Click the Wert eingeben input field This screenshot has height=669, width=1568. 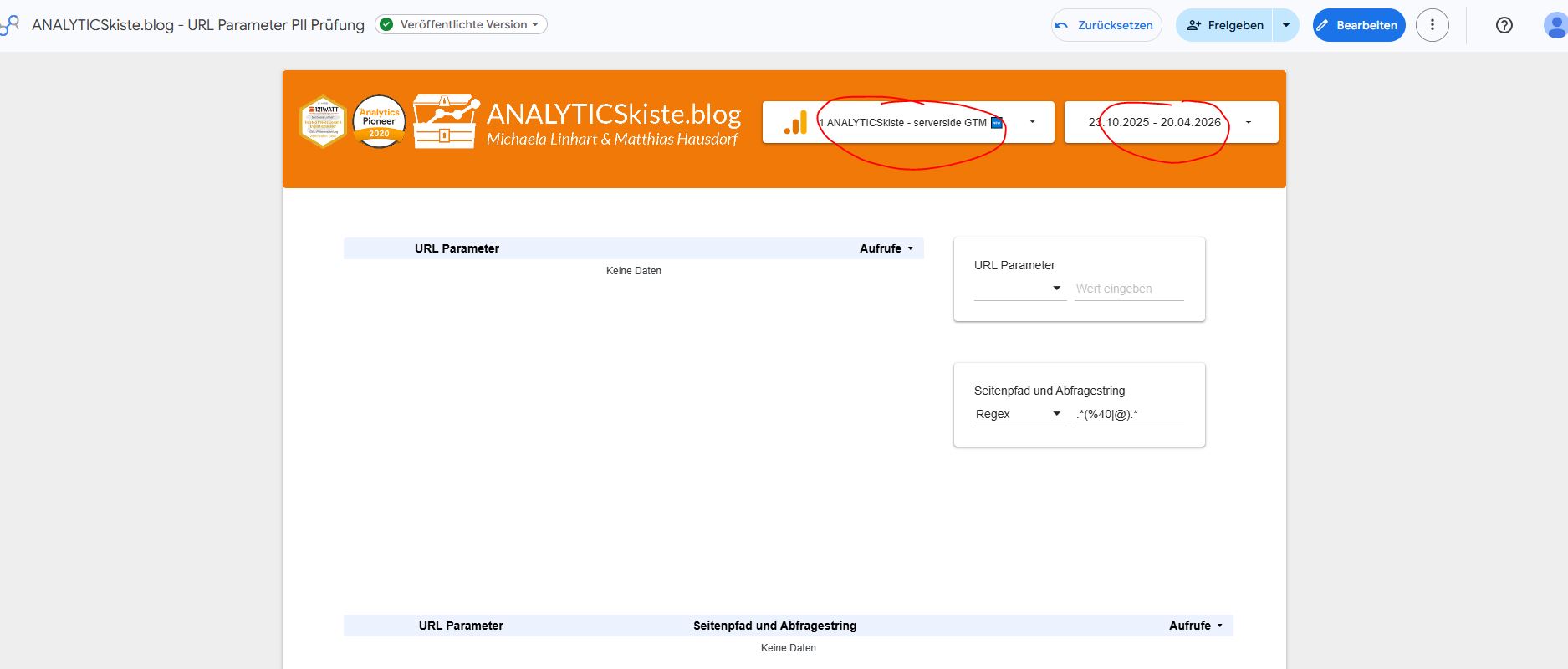(1129, 289)
